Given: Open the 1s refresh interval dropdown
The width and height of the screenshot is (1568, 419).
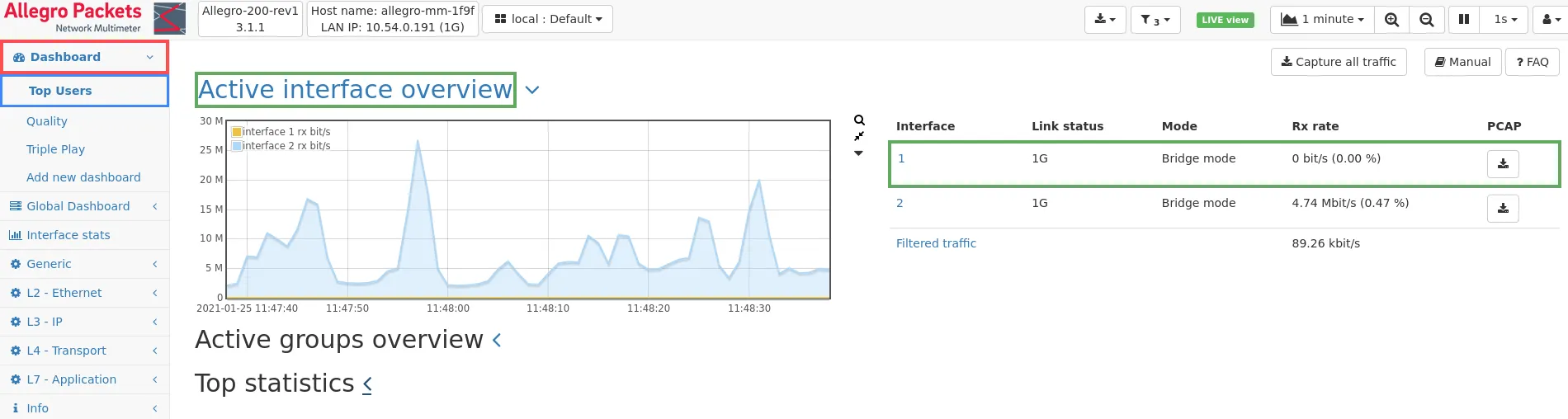Looking at the screenshot, I should [1505, 20].
